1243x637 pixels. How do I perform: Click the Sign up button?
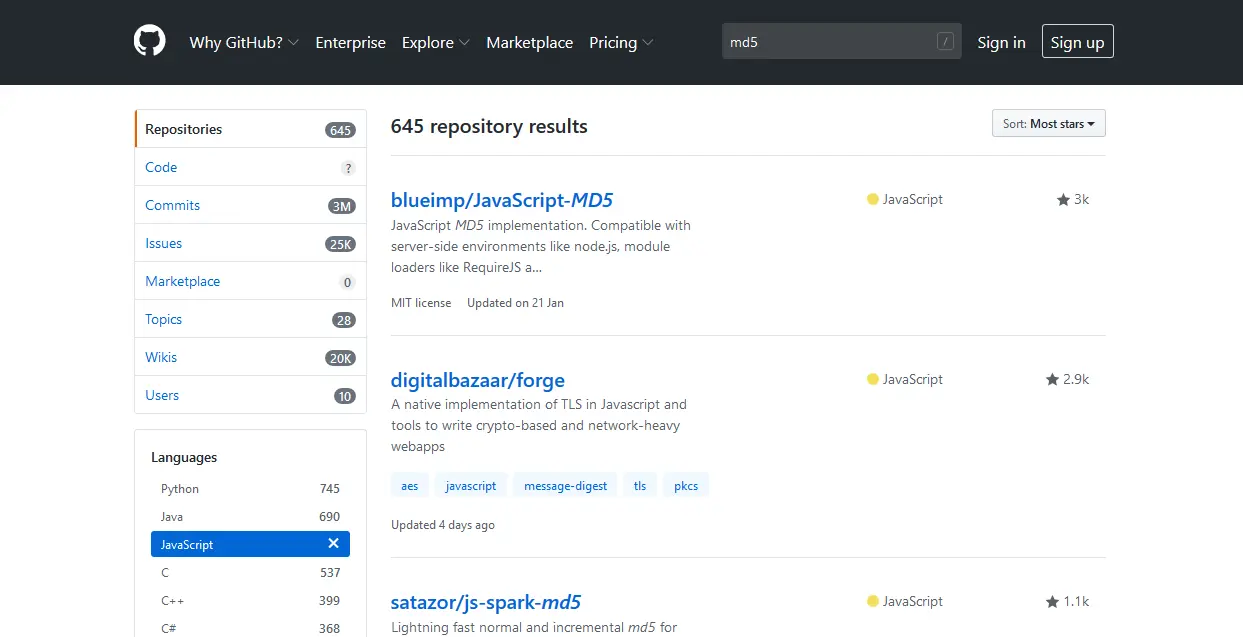[1077, 42]
